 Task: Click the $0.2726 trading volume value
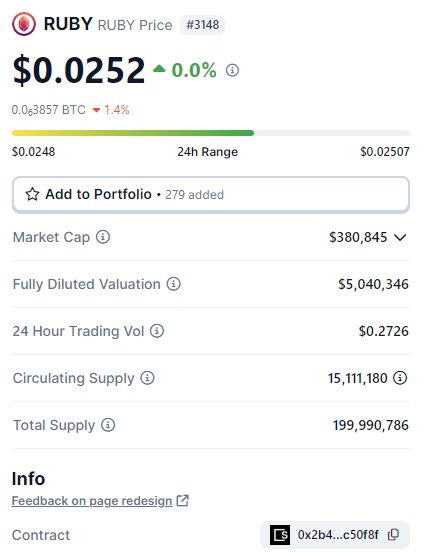tap(384, 331)
